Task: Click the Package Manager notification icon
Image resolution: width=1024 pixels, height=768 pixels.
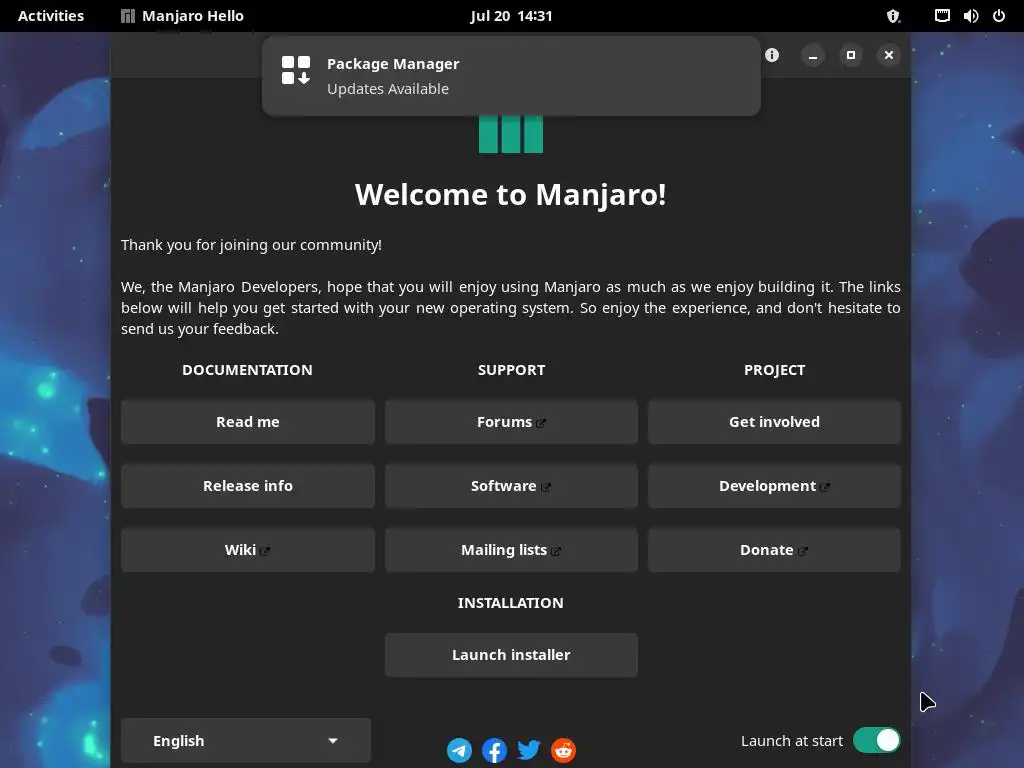Action: (296, 70)
